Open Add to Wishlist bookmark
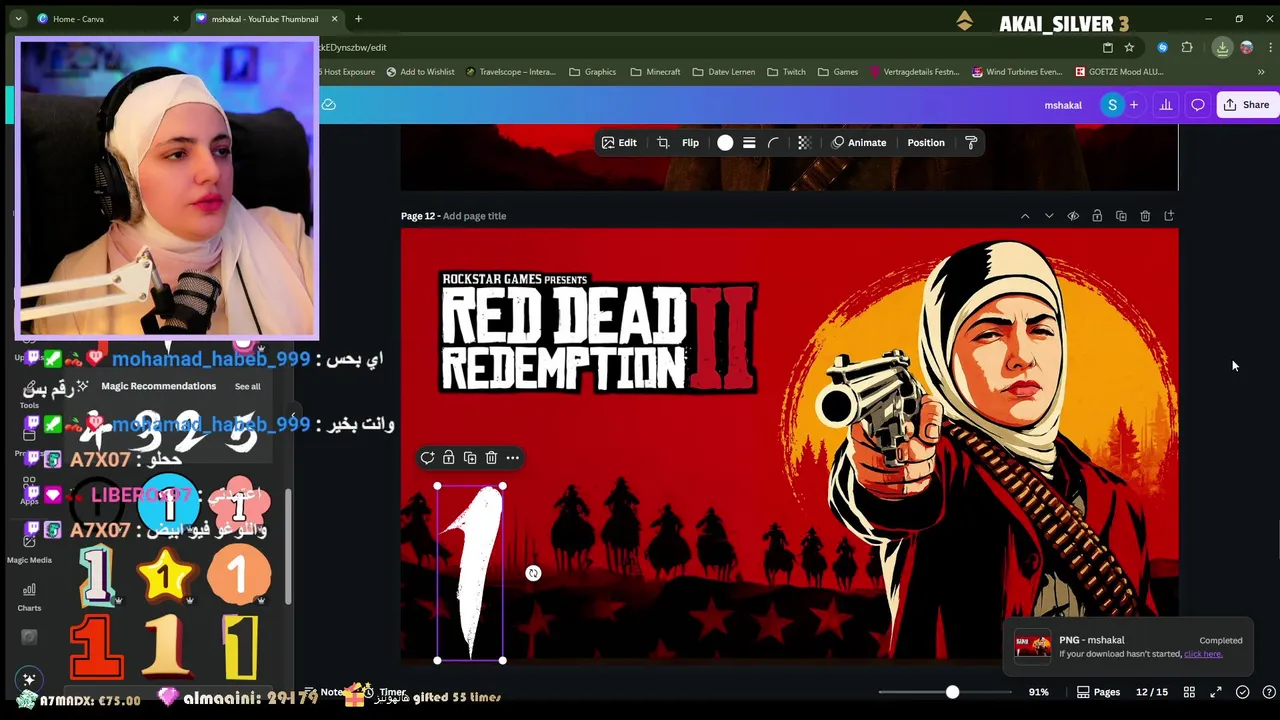Screen dimensions: 1280x720 click(x=420, y=72)
